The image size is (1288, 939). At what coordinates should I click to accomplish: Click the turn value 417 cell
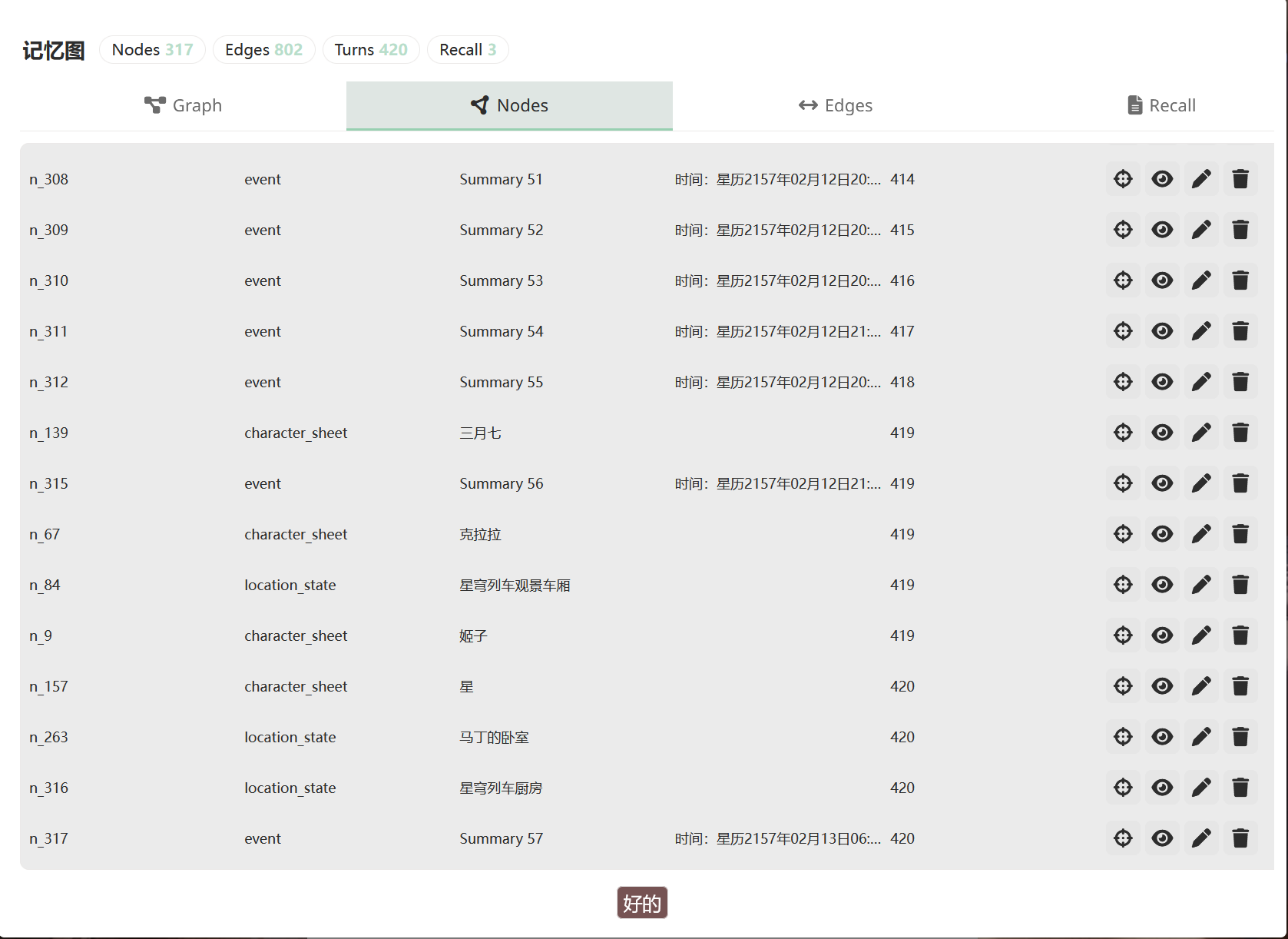pyautogui.click(x=902, y=331)
